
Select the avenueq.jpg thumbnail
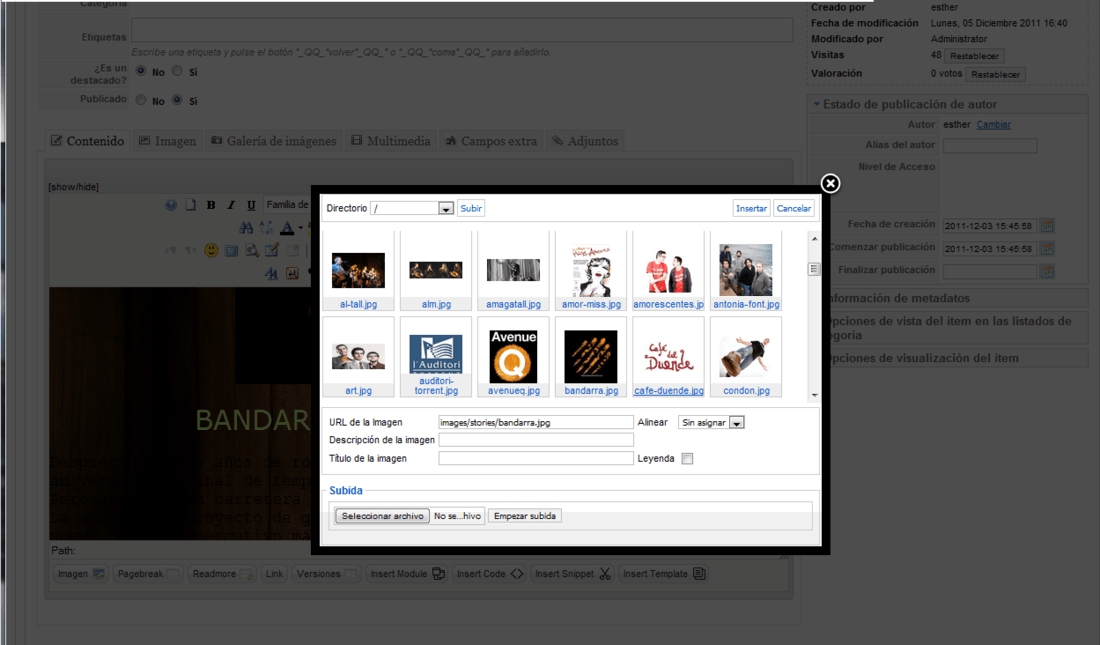514,356
